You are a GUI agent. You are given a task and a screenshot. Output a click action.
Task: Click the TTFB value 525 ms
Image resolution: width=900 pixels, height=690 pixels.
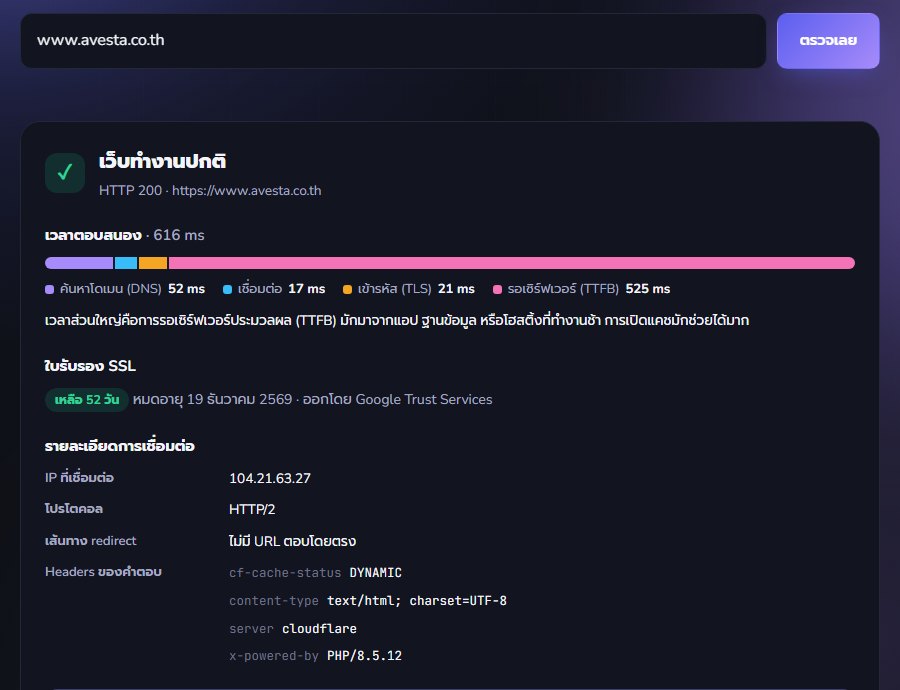pyautogui.click(x=648, y=289)
